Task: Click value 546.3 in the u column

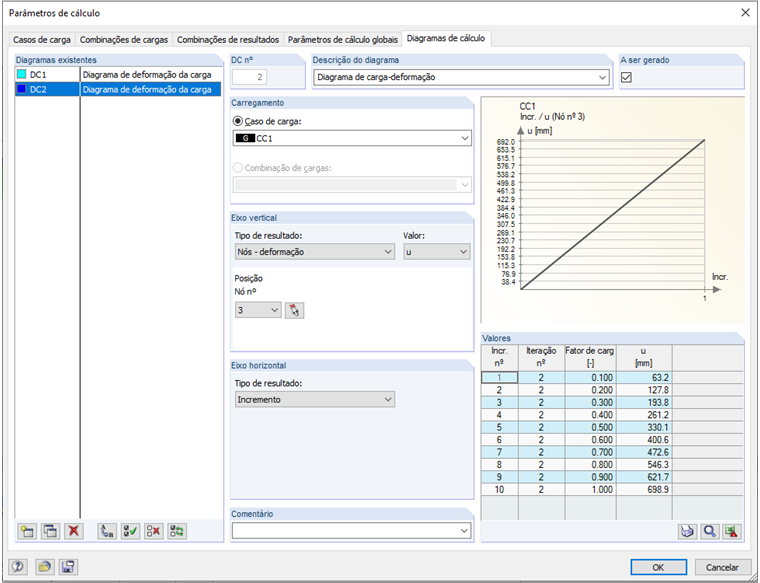Action: click(x=644, y=464)
